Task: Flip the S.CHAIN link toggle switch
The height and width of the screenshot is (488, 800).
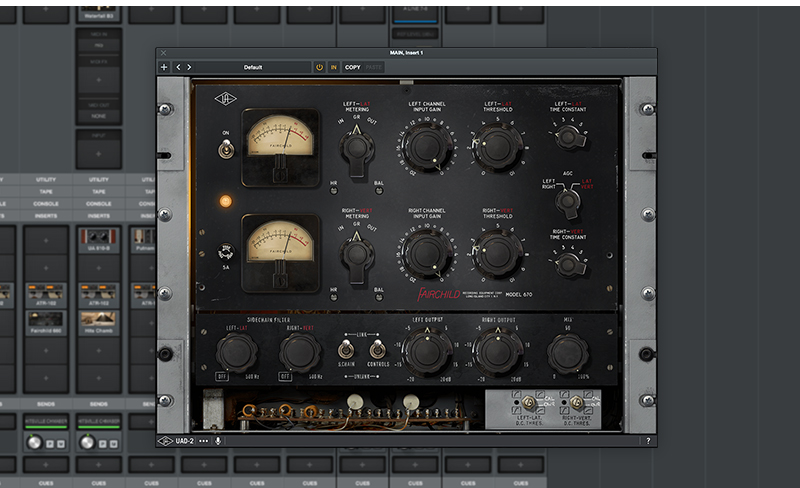Action: coord(346,349)
